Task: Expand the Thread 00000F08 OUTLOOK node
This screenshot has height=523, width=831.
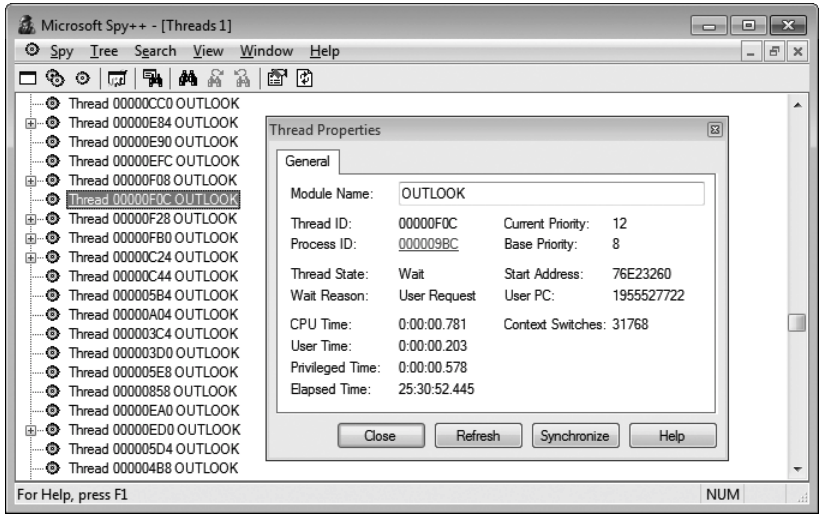Action: [x=31, y=181]
